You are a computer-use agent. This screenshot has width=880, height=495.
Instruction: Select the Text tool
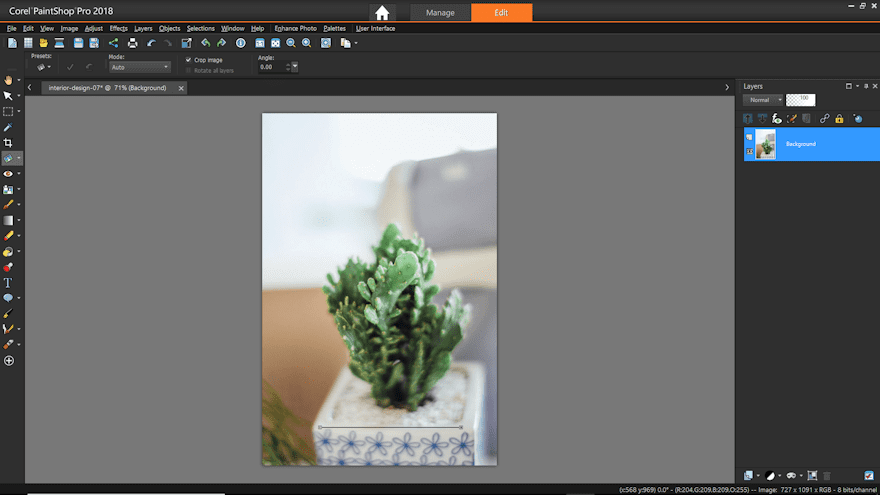[8, 283]
